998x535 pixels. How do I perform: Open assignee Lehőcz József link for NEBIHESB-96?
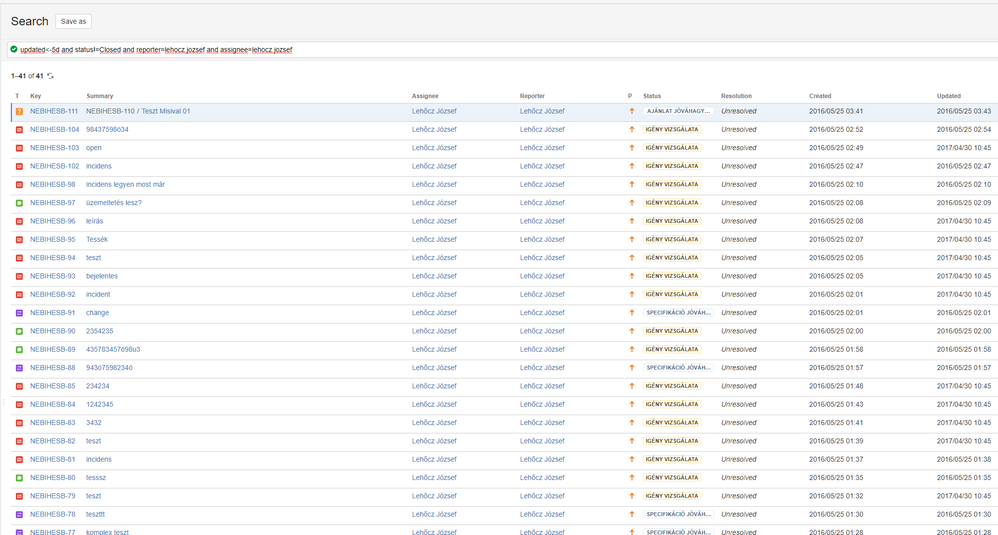(x=434, y=221)
